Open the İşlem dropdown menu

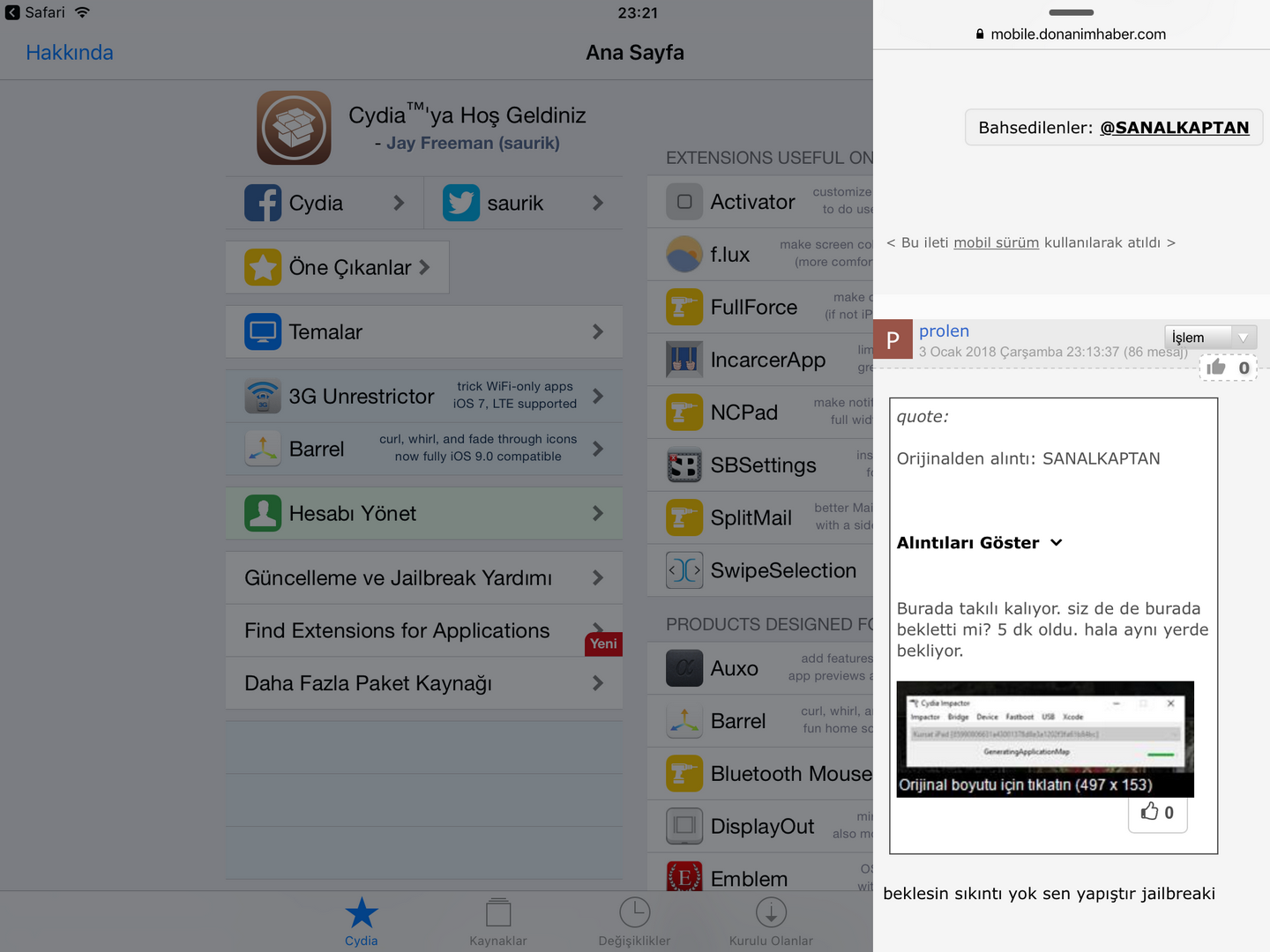tap(1211, 337)
